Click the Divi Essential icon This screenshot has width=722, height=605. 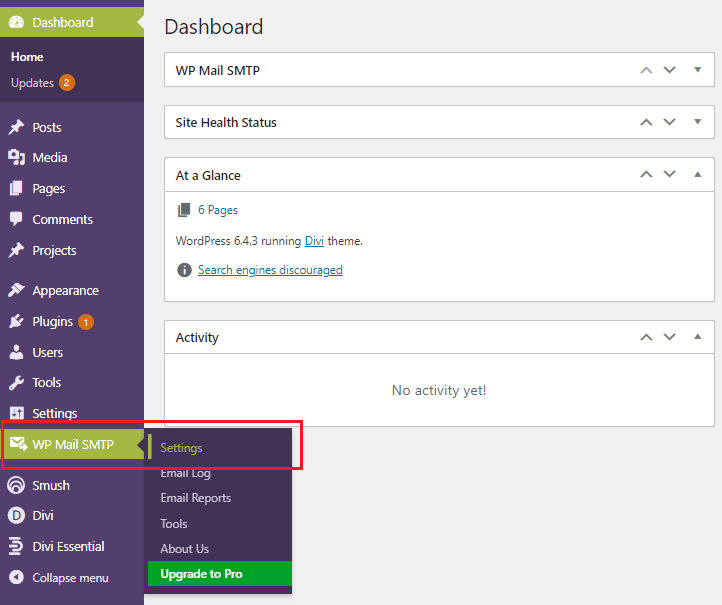[16, 546]
